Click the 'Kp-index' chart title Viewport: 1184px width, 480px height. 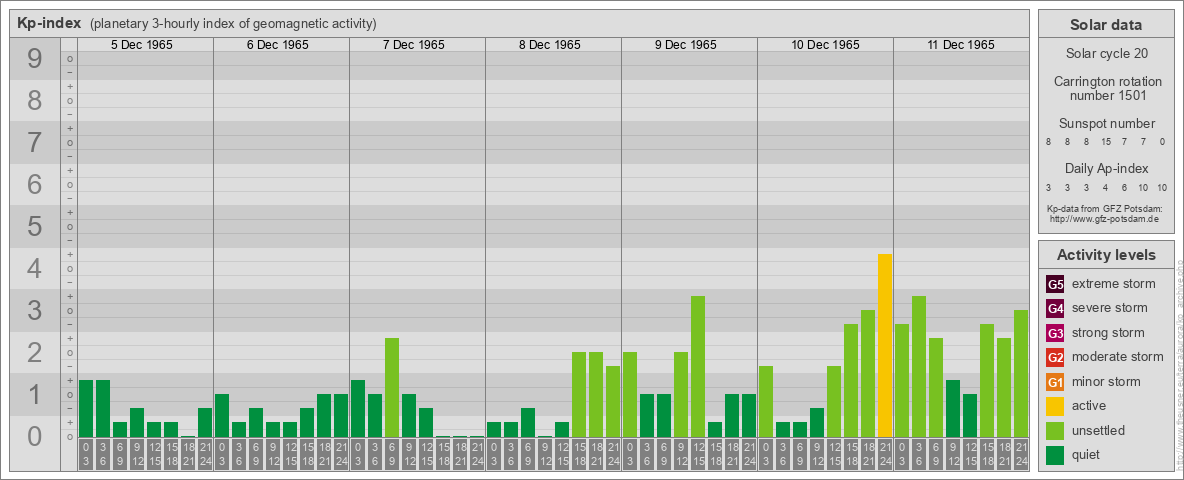[49, 23]
